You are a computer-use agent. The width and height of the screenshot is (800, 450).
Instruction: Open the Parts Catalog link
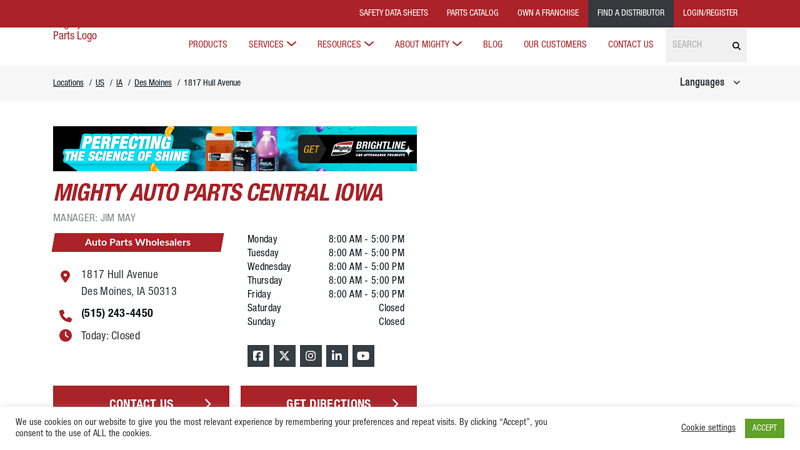(x=472, y=13)
